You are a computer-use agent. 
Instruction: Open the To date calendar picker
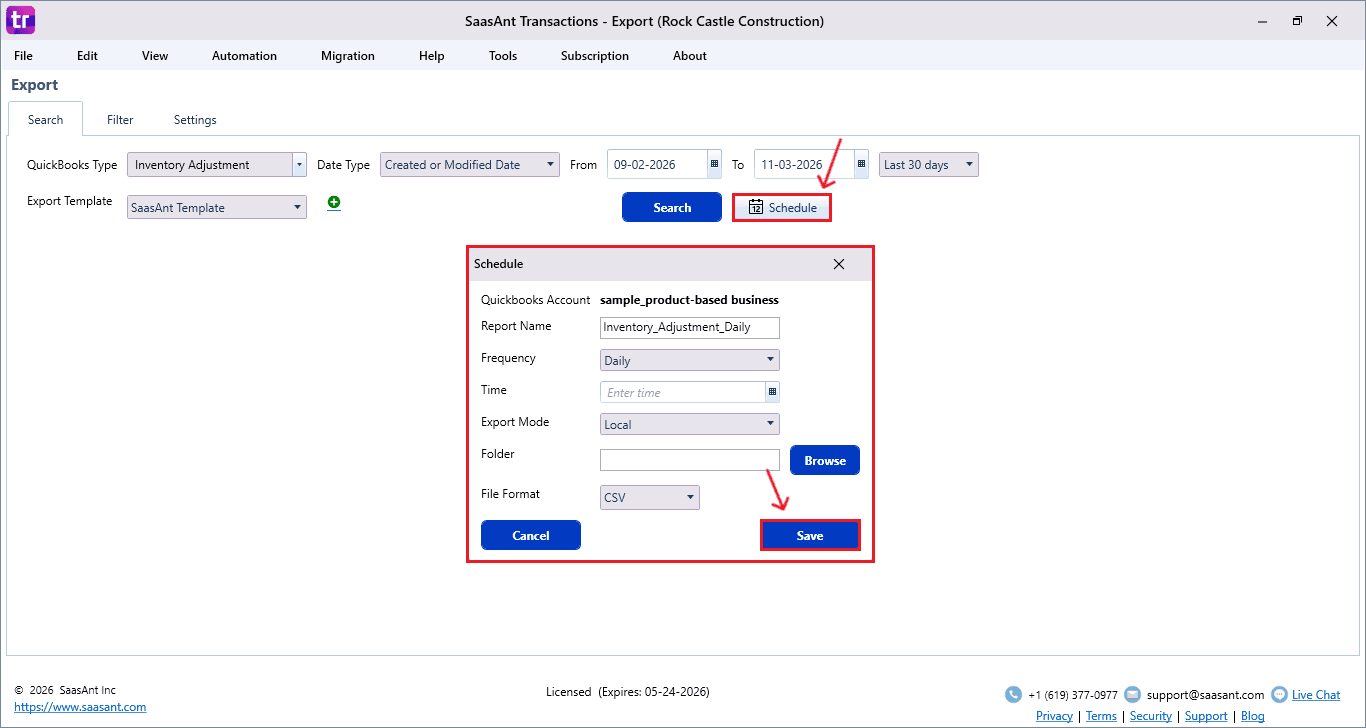tap(861, 165)
